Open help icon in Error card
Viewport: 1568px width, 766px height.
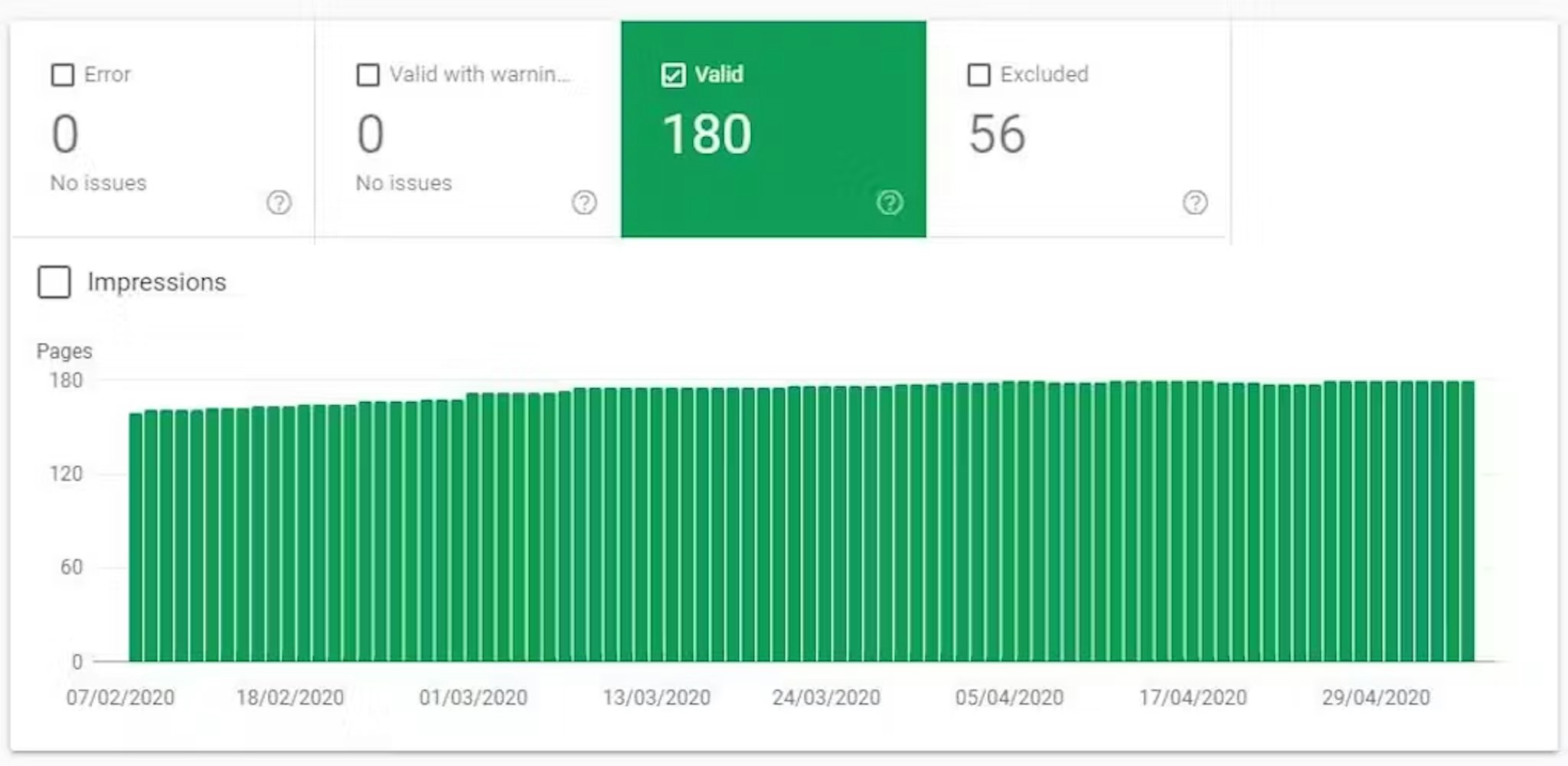click(x=279, y=203)
